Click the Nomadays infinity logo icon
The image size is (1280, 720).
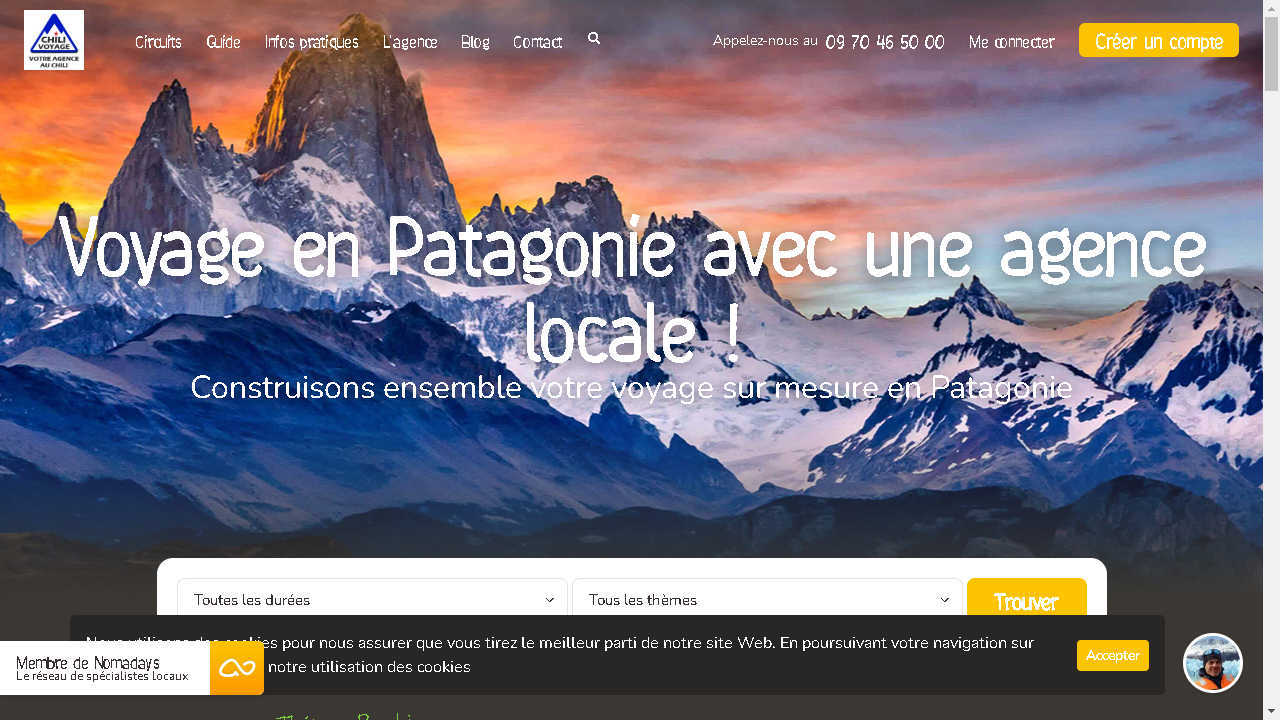237,668
